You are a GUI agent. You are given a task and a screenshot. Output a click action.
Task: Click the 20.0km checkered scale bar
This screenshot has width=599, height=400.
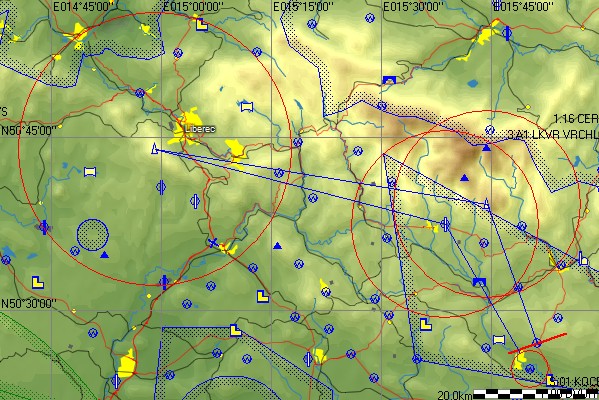point(536,394)
